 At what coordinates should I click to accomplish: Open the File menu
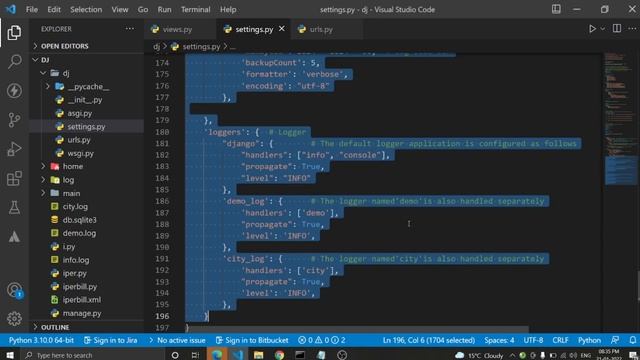pyautogui.click(x=32, y=9)
